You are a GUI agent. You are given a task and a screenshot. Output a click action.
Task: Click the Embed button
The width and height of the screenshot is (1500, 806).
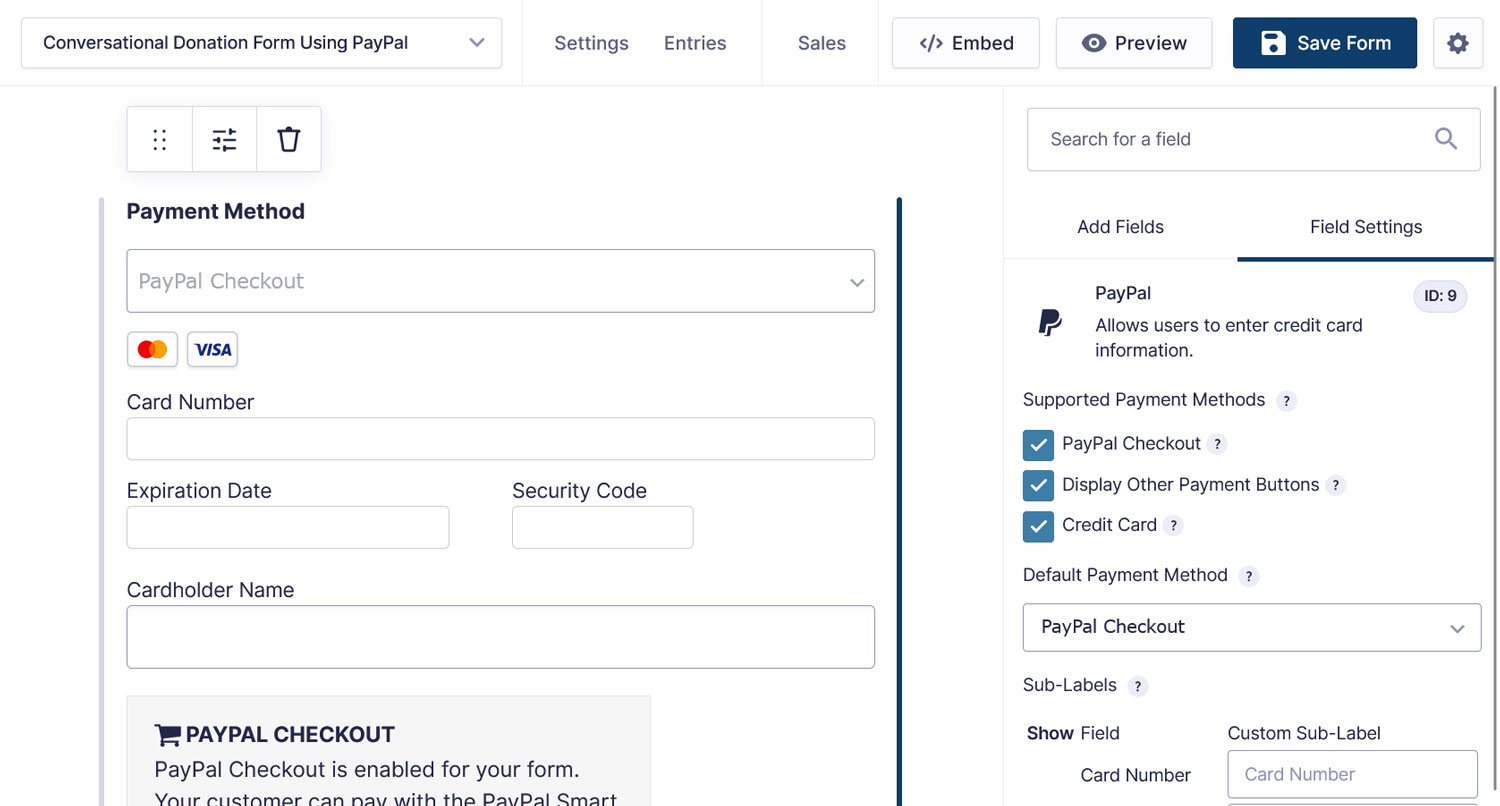tap(966, 43)
